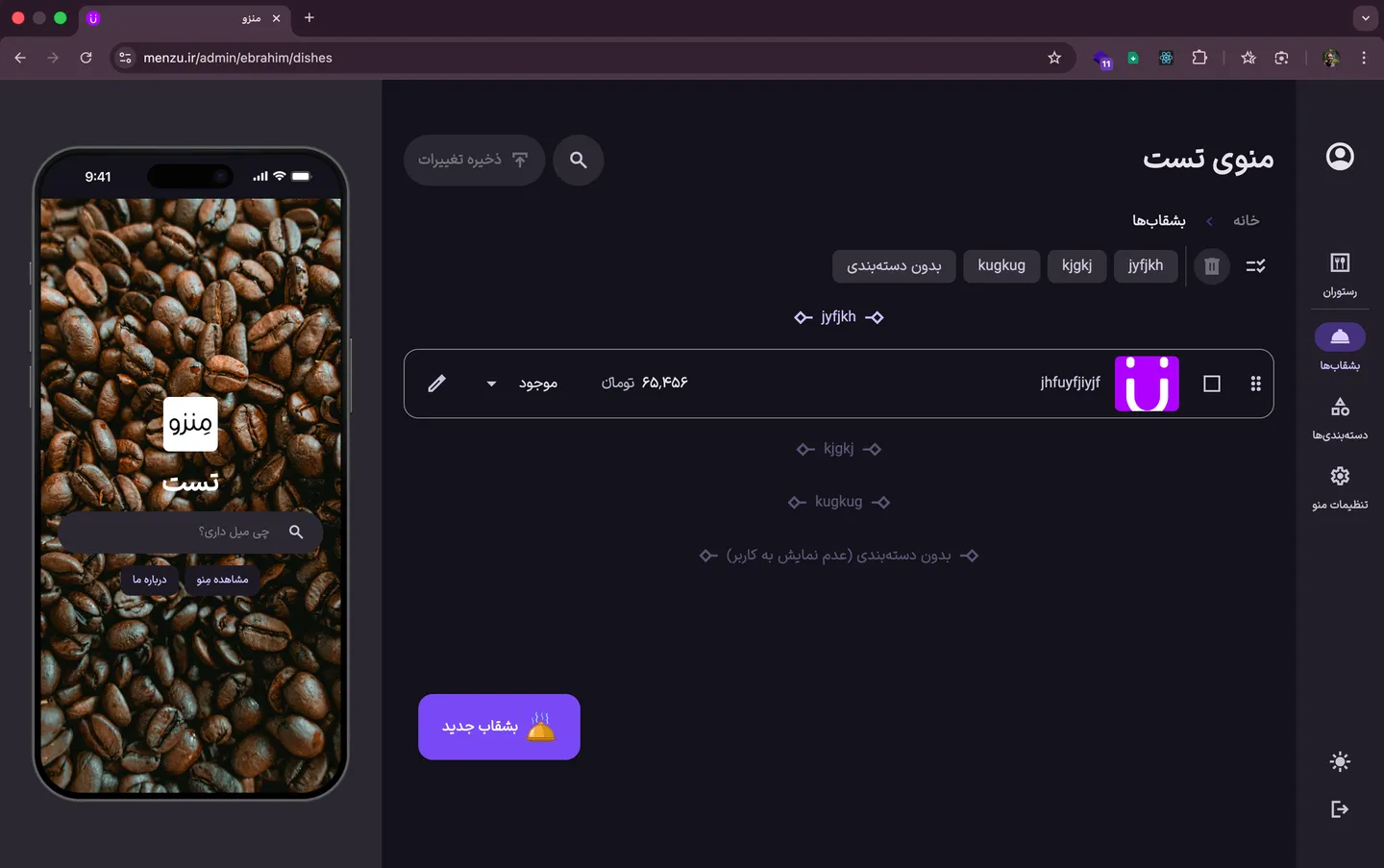Click the trash delete icon

click(x=1212, y=266)
